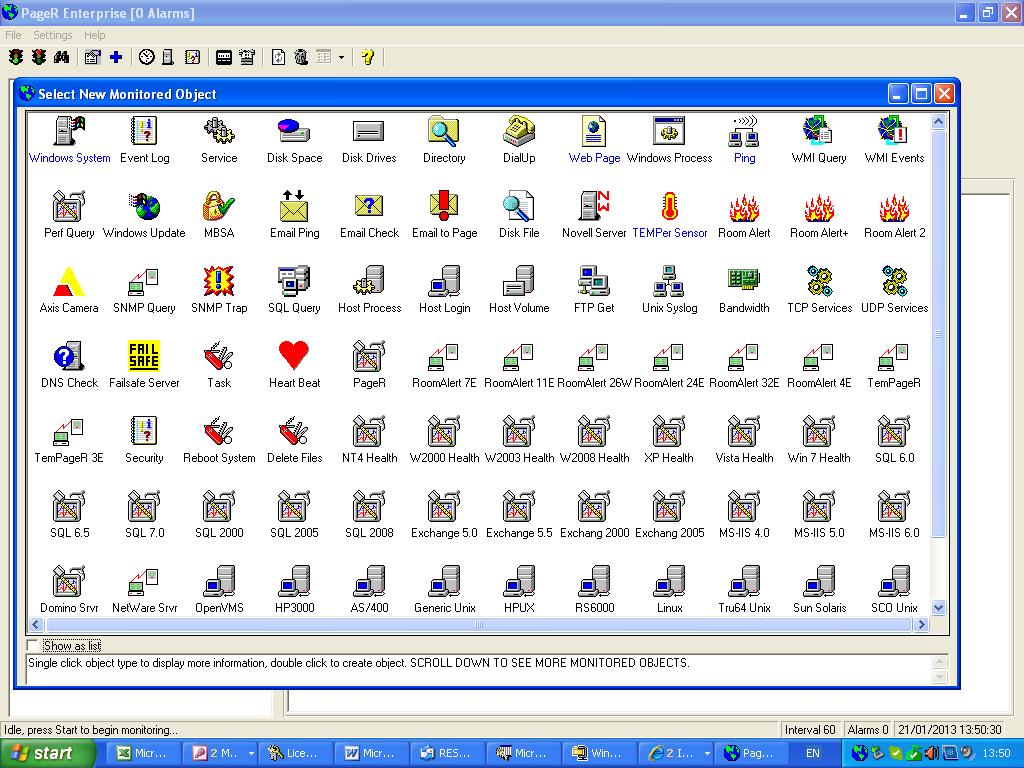
Task: Select the Bandwidth network card icon
Action: point(744,281)
